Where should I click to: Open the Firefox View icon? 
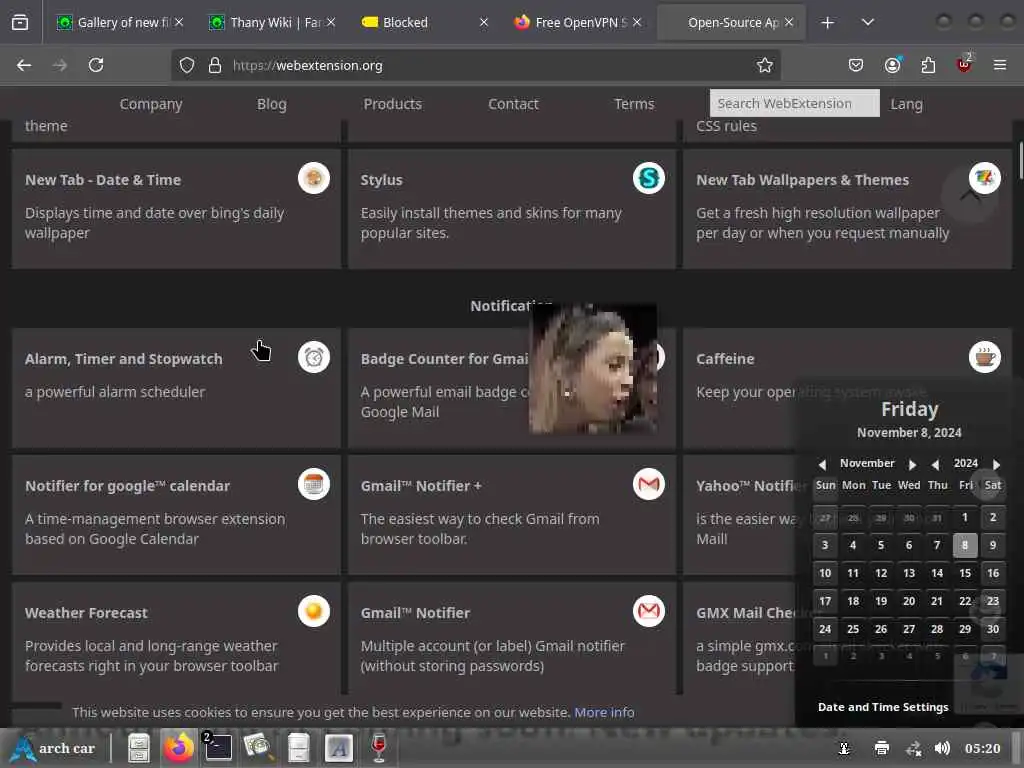20,22
